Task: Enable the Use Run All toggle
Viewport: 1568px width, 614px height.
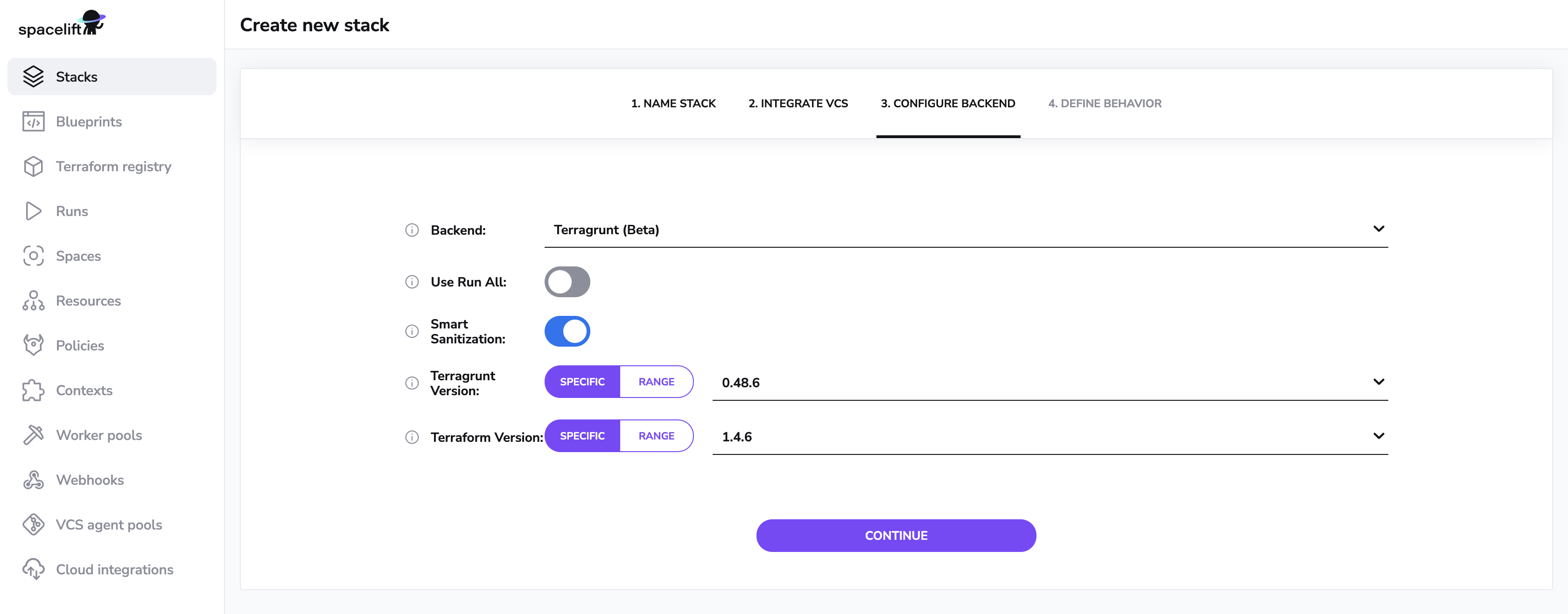Action: pyautogui.click(x=567, y=282)
